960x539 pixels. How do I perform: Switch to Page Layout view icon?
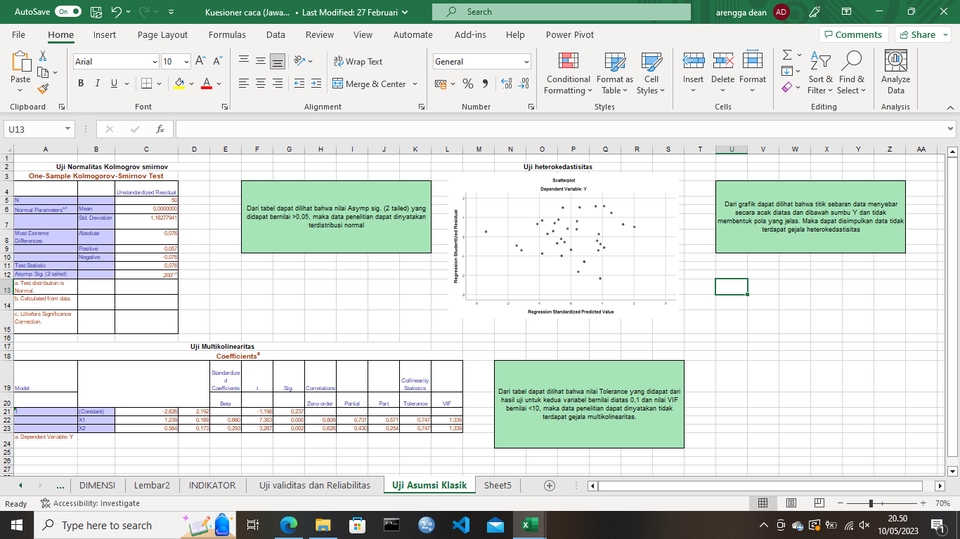click(x=791, y=503)
